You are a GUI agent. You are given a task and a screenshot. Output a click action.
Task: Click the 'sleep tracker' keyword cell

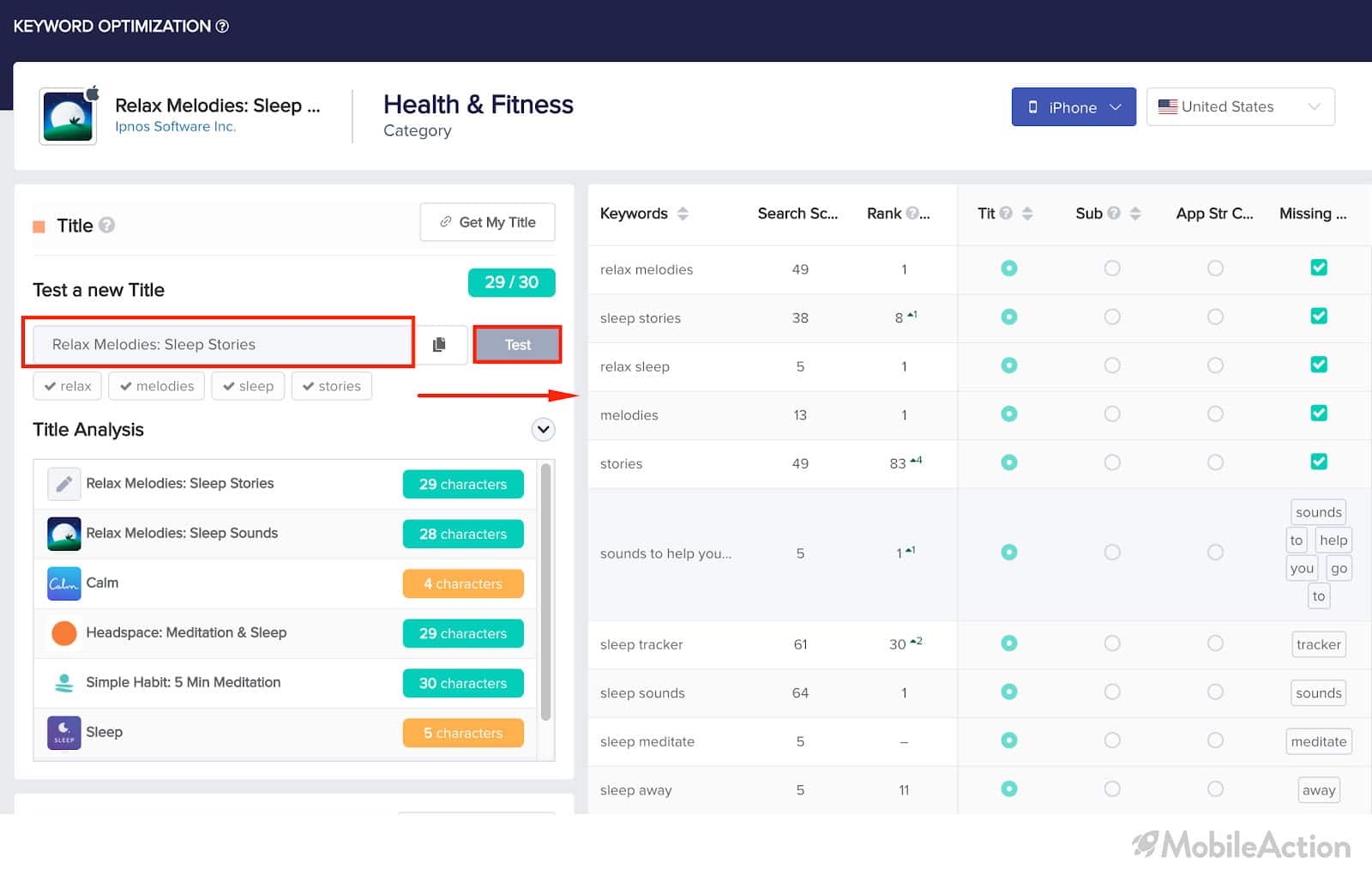point(641,644)
